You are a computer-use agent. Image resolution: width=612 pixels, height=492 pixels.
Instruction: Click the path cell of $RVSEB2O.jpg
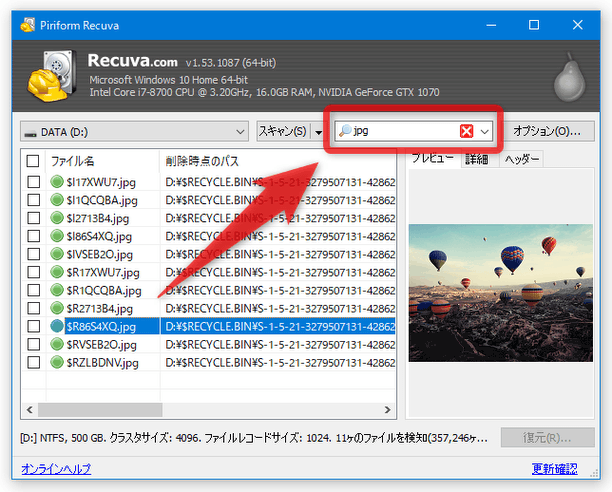280,345
